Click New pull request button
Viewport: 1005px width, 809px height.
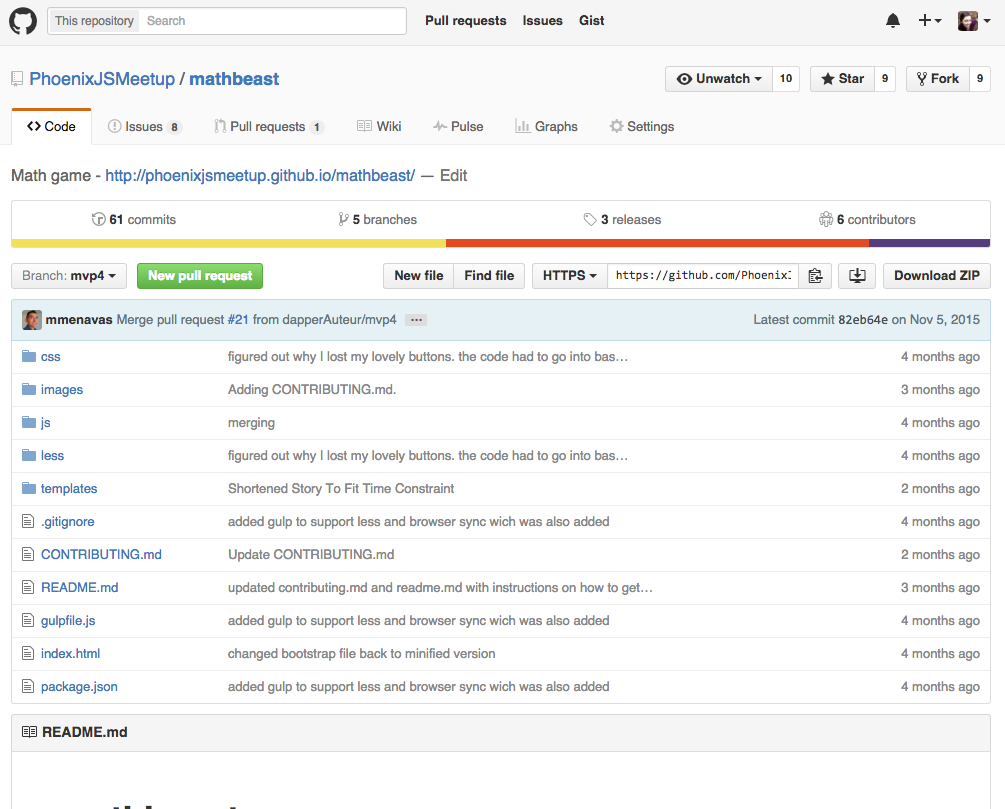click(200, 276)
